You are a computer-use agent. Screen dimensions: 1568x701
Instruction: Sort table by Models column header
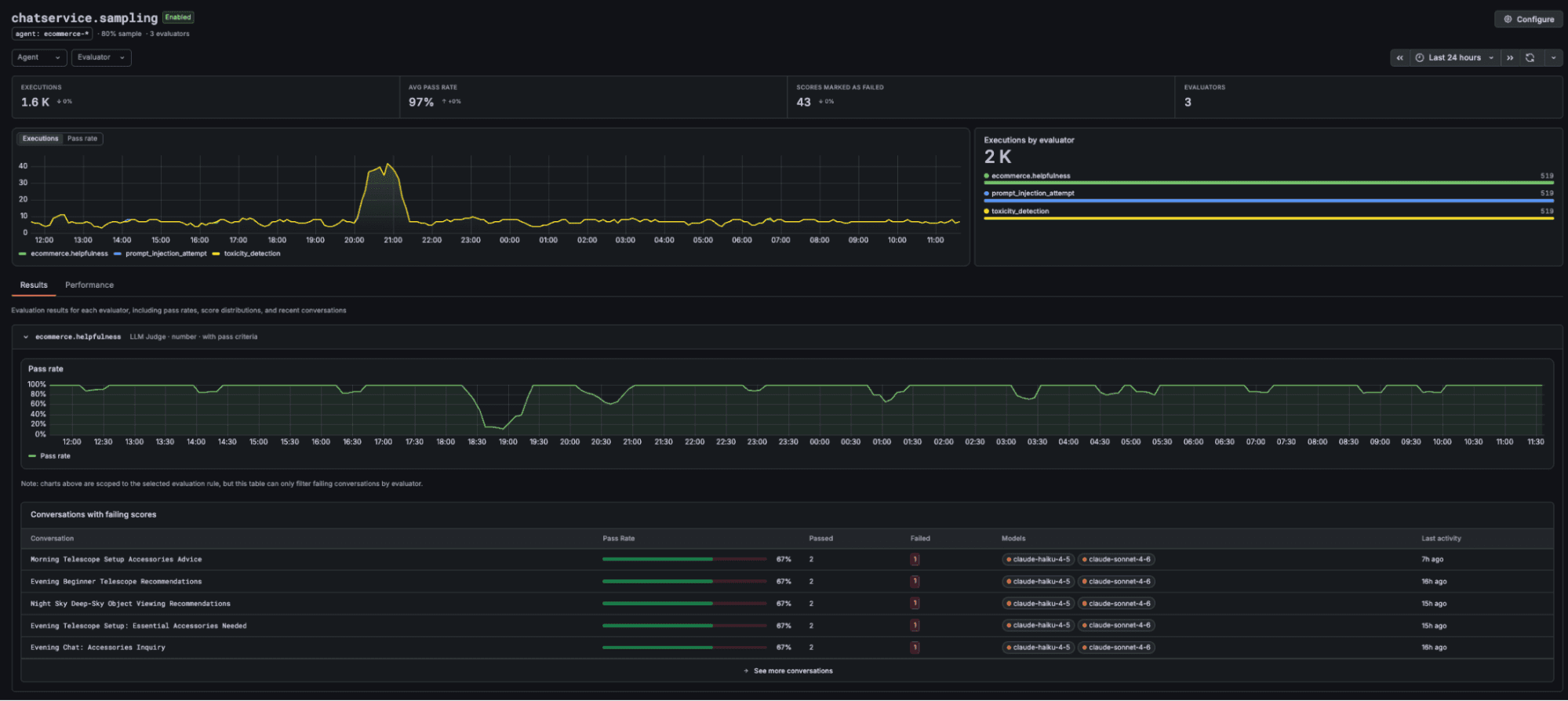(1013, 539)
